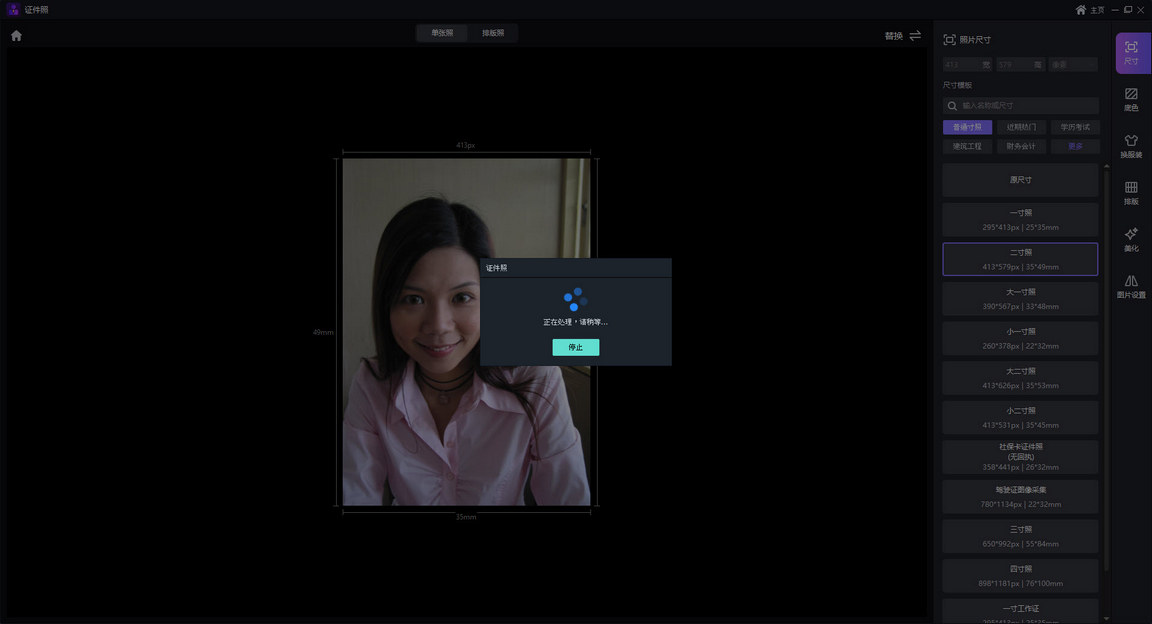
Task: Open the 换服装 change clothes tool
Action: 1131,147
